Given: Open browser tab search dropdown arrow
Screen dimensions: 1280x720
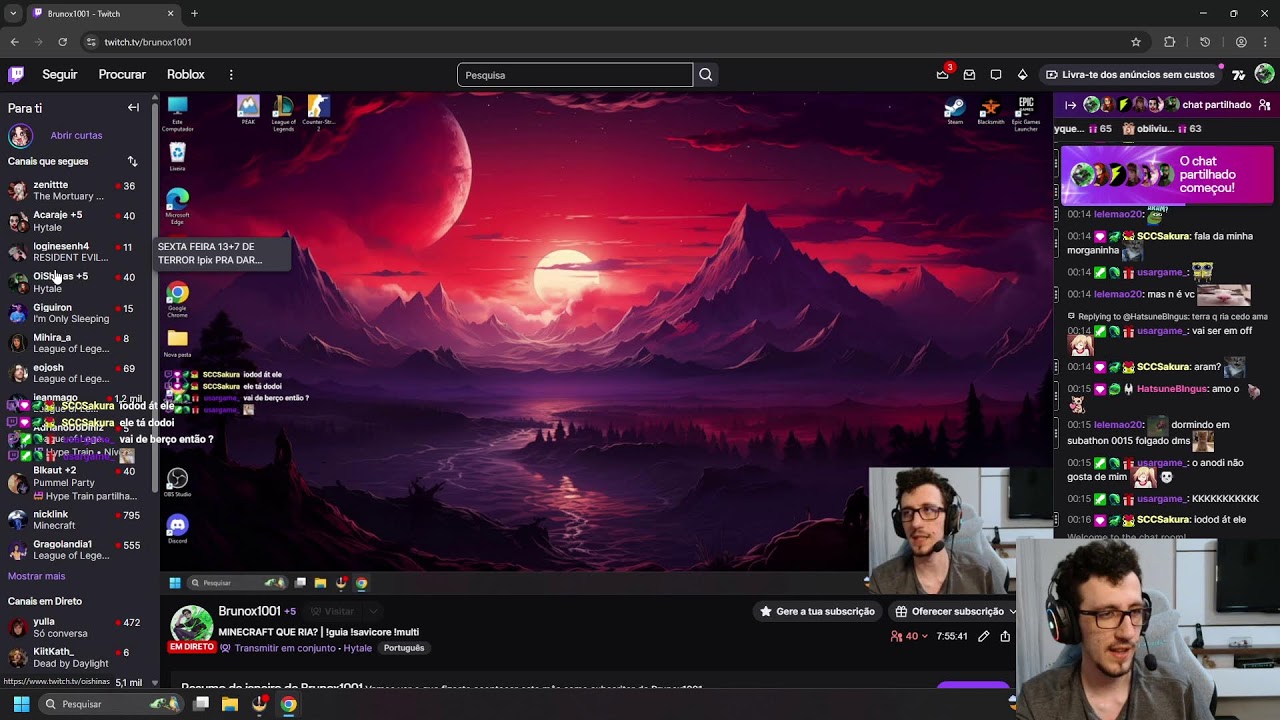Looking at the screenshot, I should (x=13, y=13).
